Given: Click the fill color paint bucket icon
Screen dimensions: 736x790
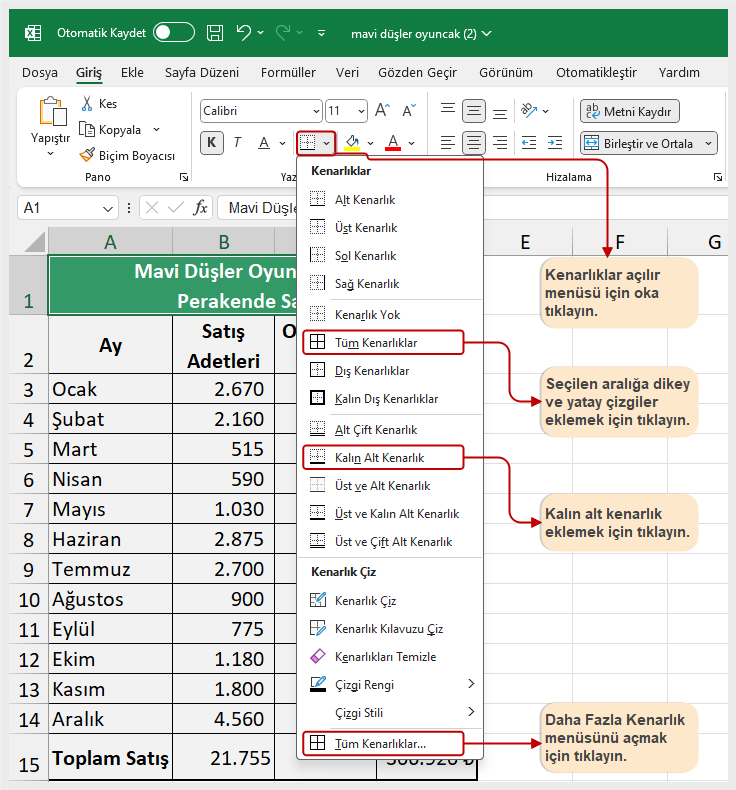Looking at the screenshot, I should [352, 143].
